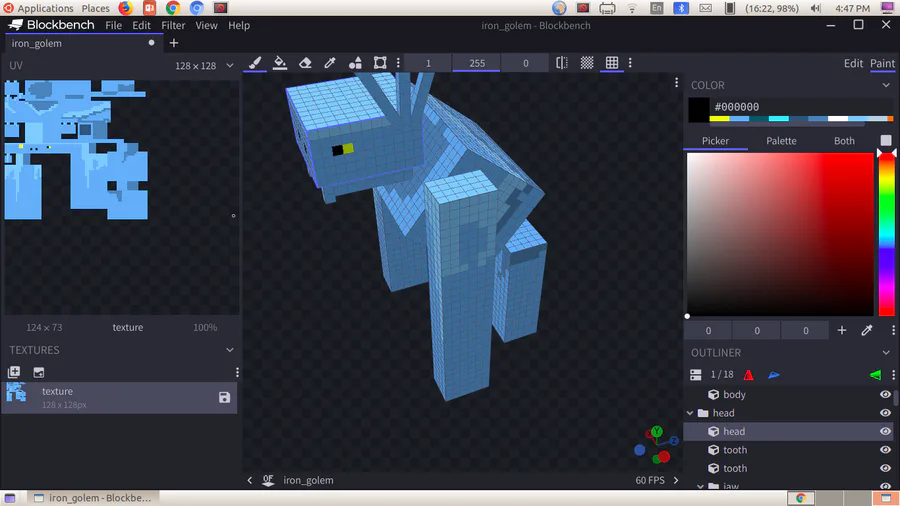Add current color to palette with plus

841,330
